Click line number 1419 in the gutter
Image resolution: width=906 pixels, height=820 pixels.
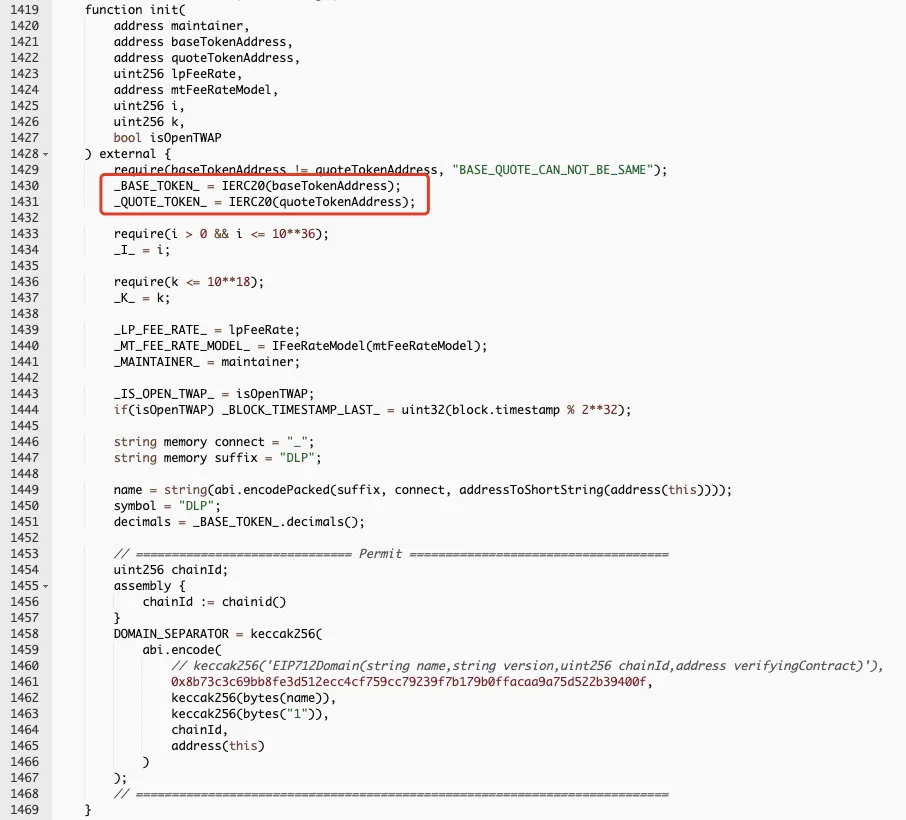[24, 10]
